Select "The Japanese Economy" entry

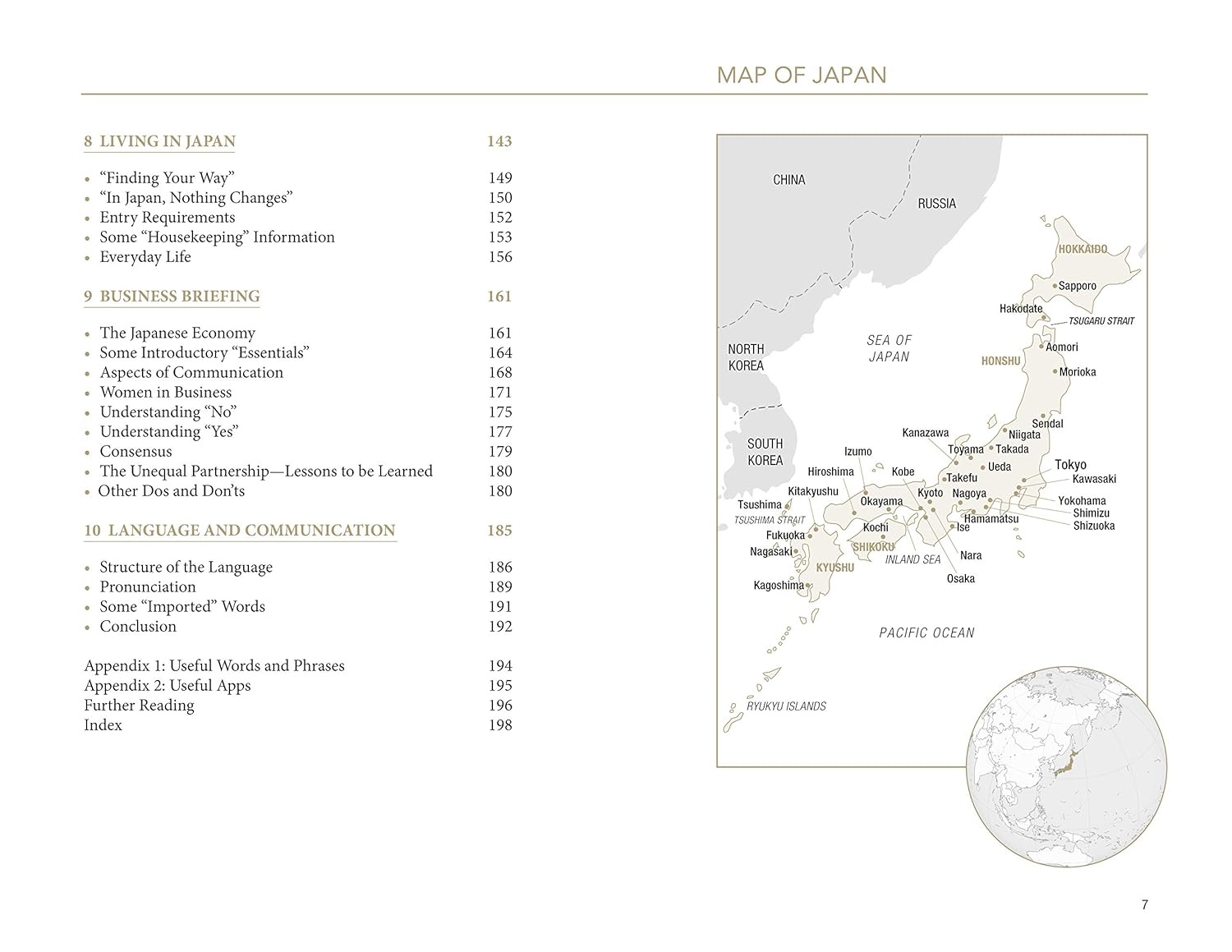coord(177,333)
